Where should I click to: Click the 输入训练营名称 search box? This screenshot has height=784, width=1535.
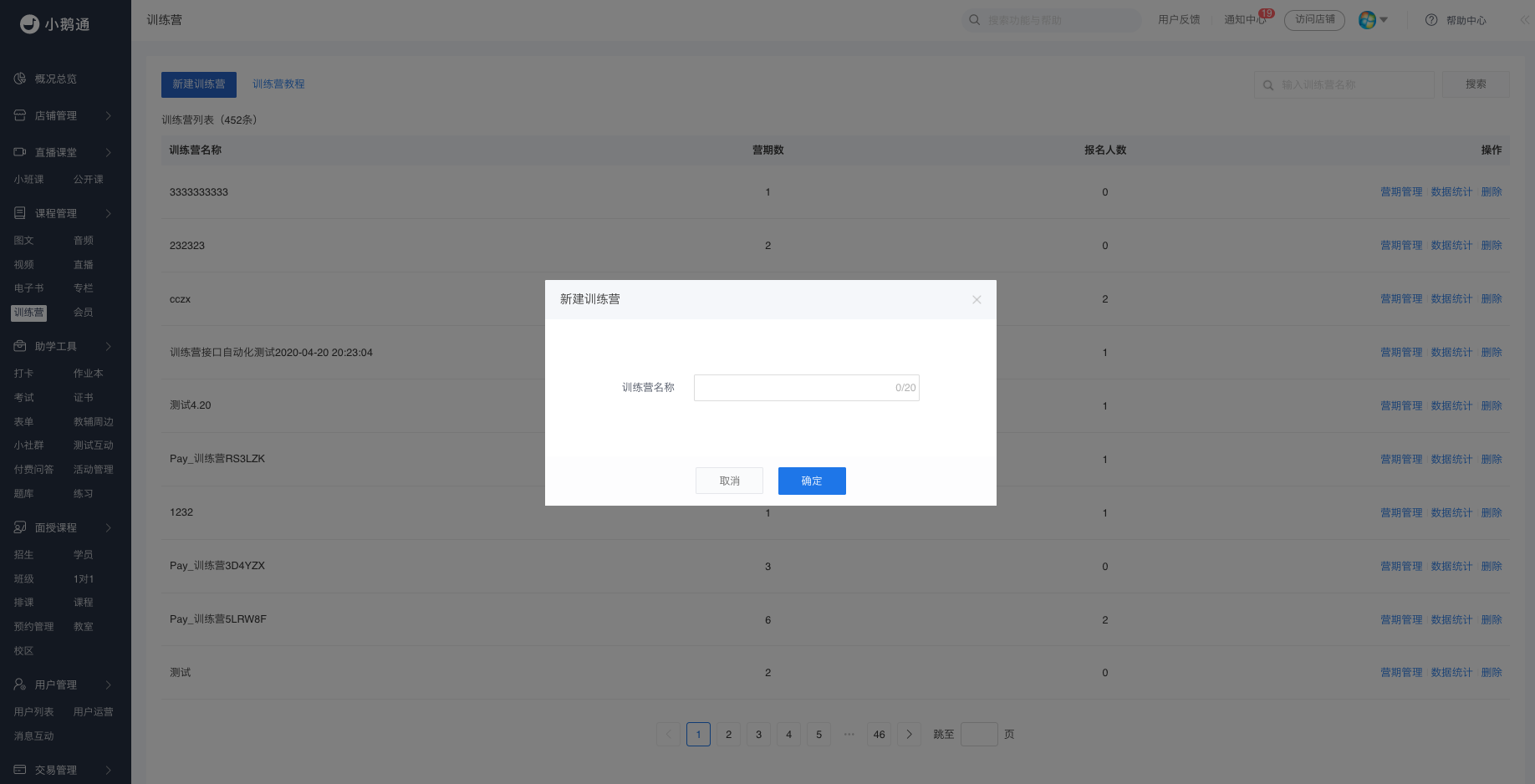pos(1344,84)
